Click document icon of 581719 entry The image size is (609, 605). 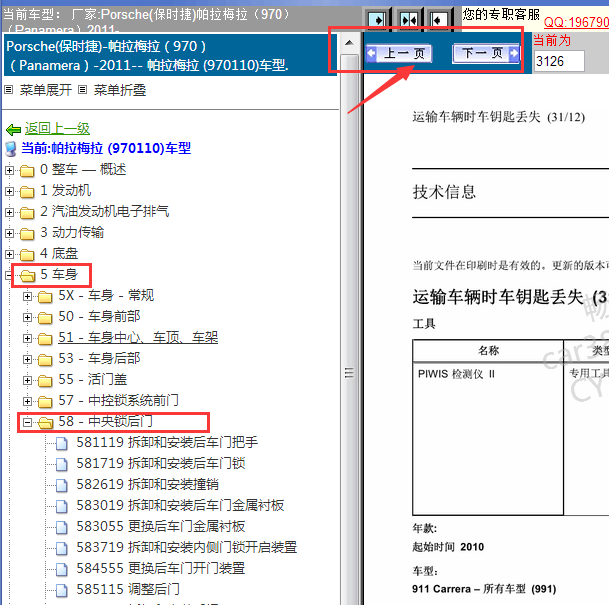coord(61,464)
